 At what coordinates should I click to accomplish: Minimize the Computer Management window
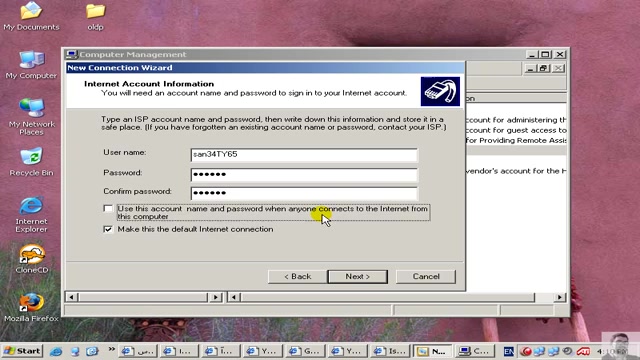point(531,54)
